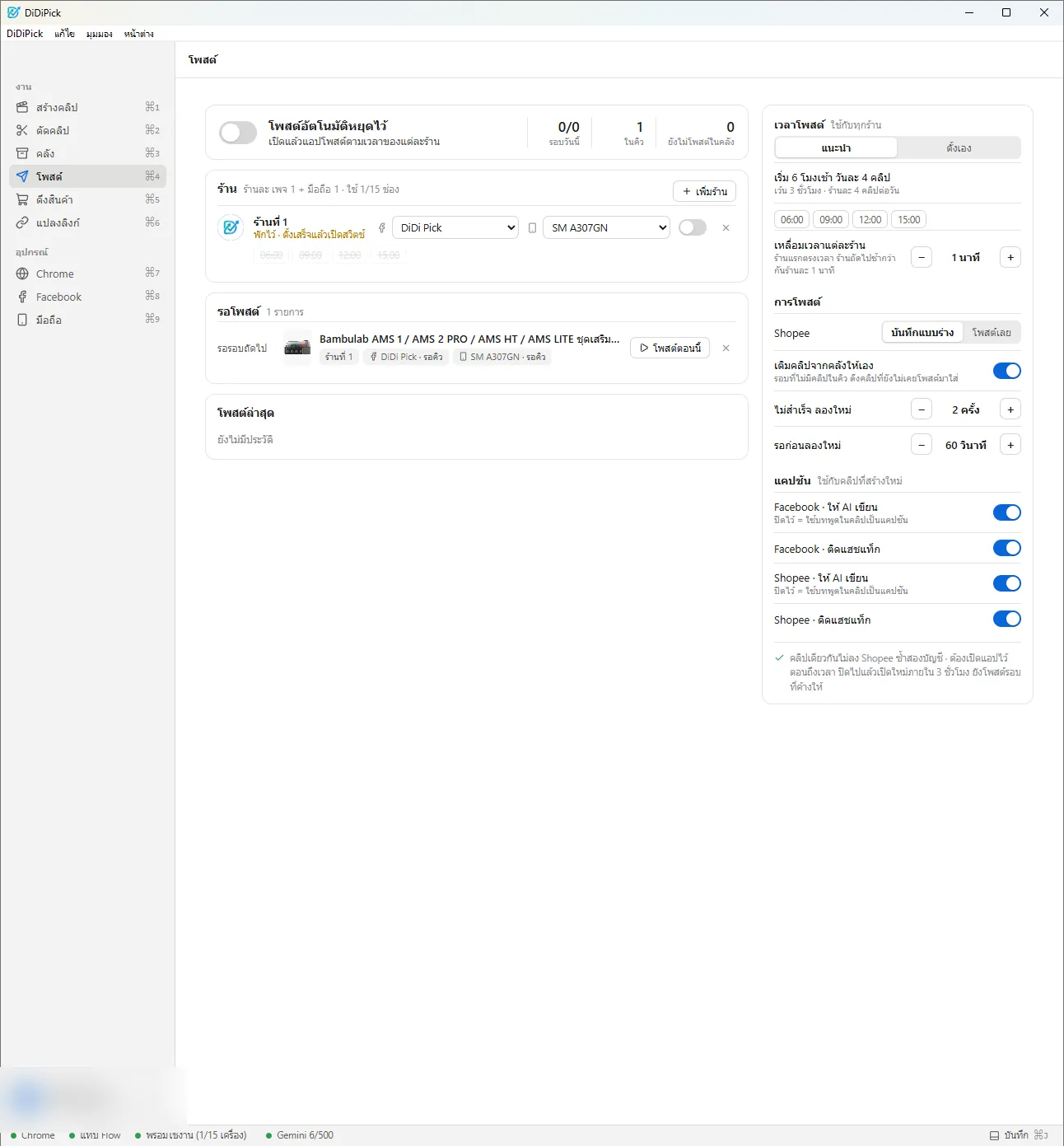Screen dimensions: 1064x1146
Task: Open the SM A307GN device dropdown
Action: click(606, 227)
